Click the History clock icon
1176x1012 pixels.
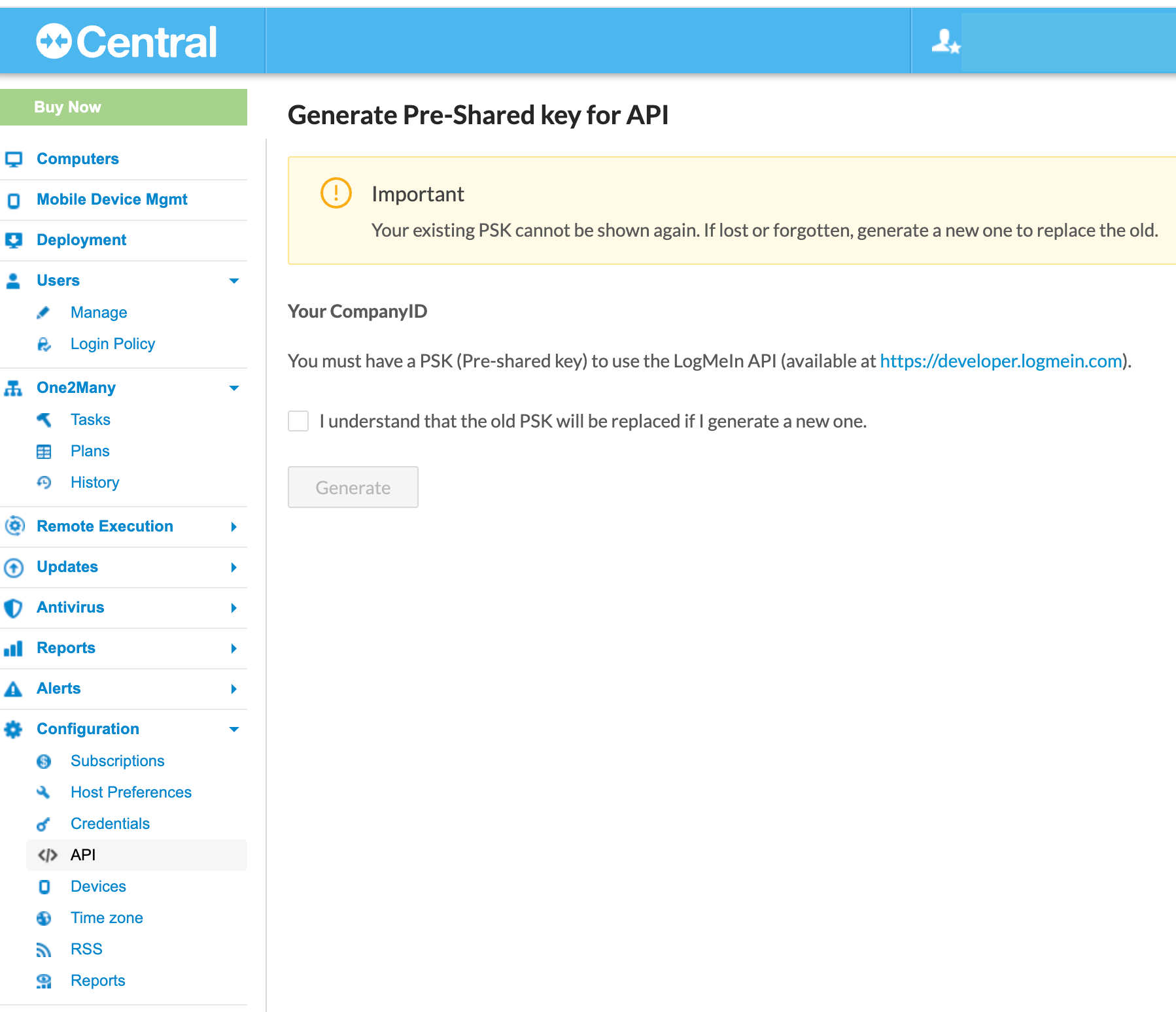pyautogui.click(x=44, y=482)
